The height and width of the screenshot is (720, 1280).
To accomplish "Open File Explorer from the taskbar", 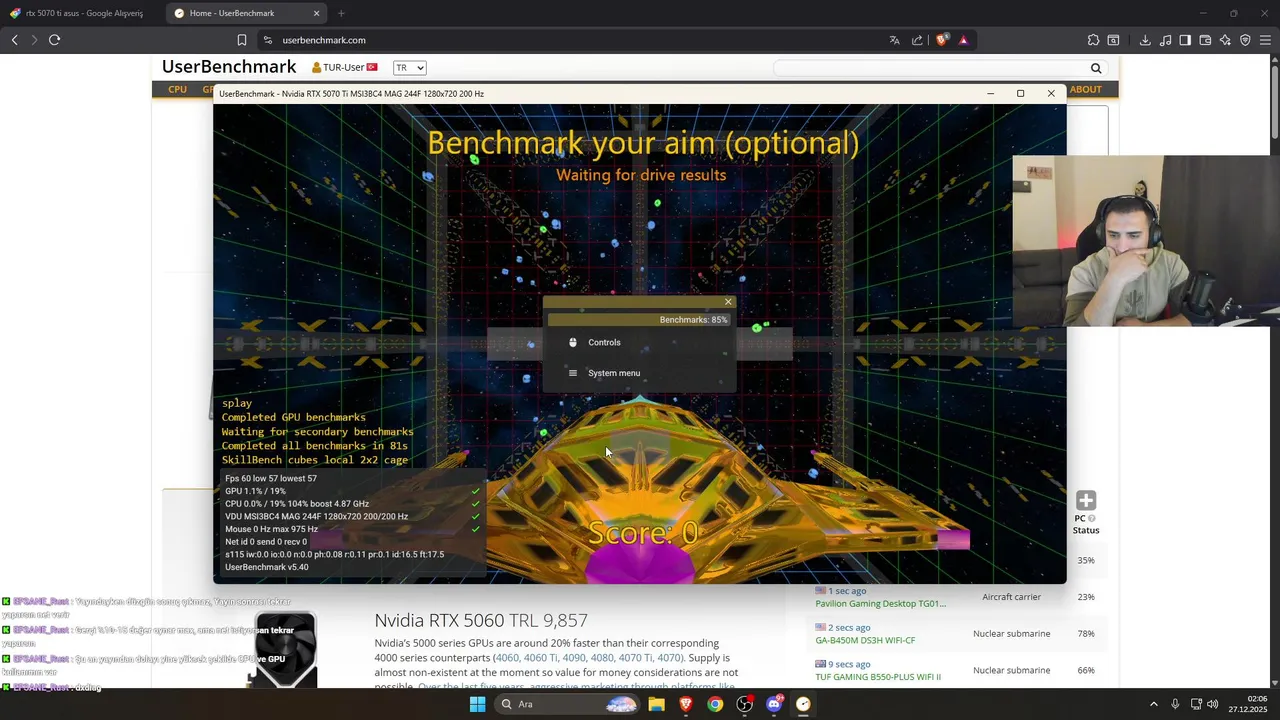I will point(656,704).
